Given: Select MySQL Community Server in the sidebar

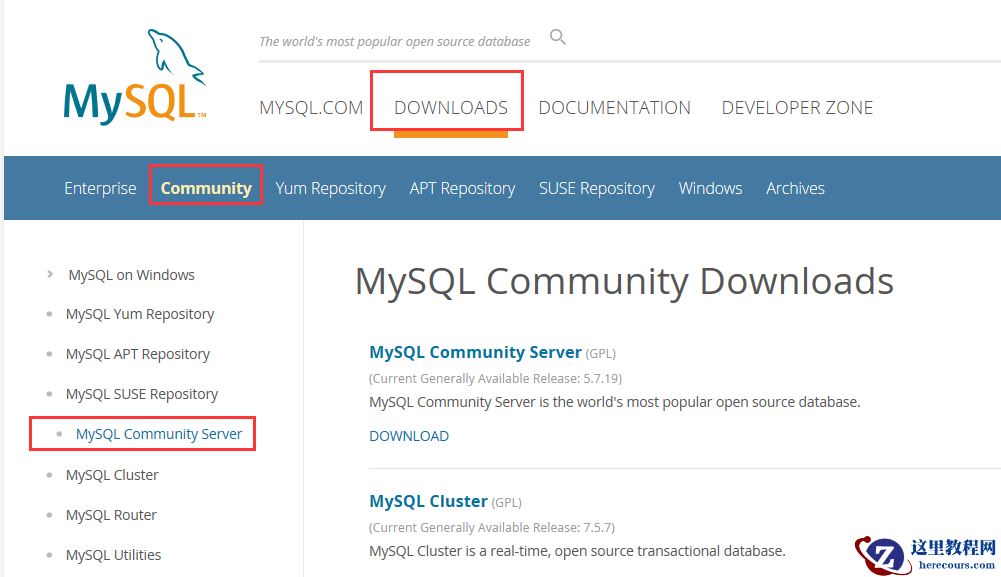Looking at the screenshot, I should pyautogui.click(x=159, y=433).
